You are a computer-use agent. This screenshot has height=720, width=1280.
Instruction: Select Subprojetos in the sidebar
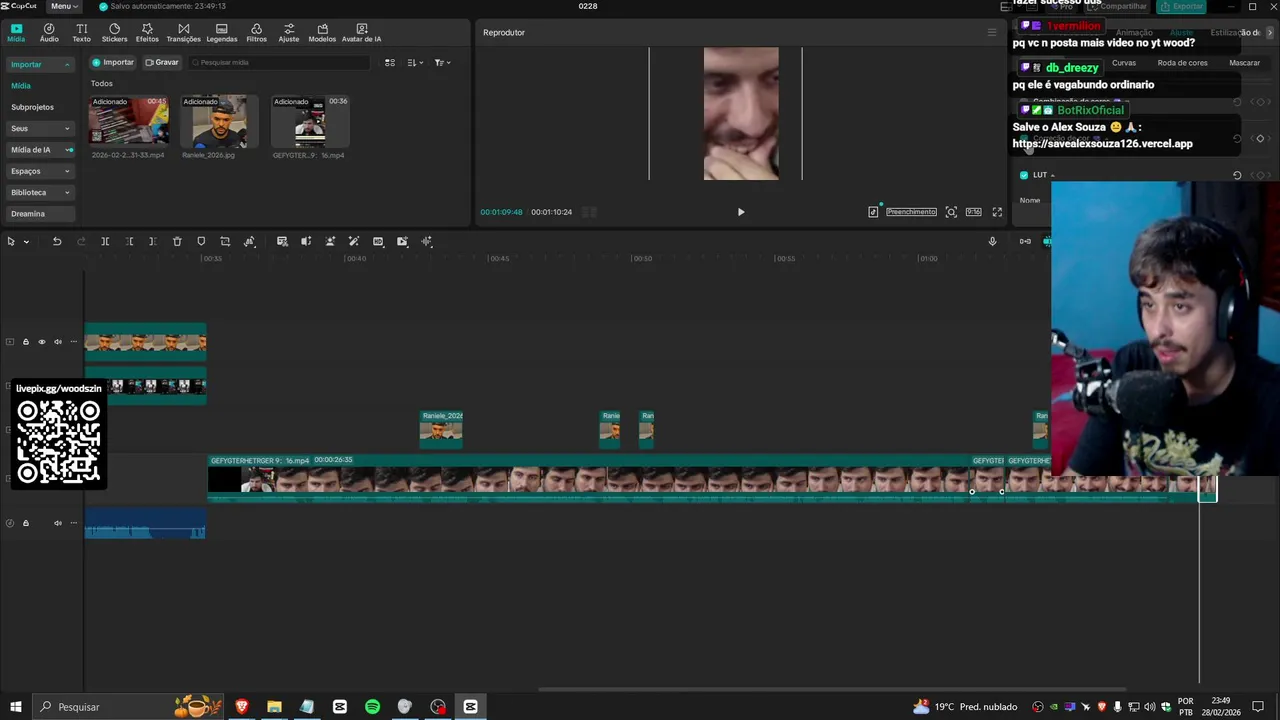[x=32, y=107]
